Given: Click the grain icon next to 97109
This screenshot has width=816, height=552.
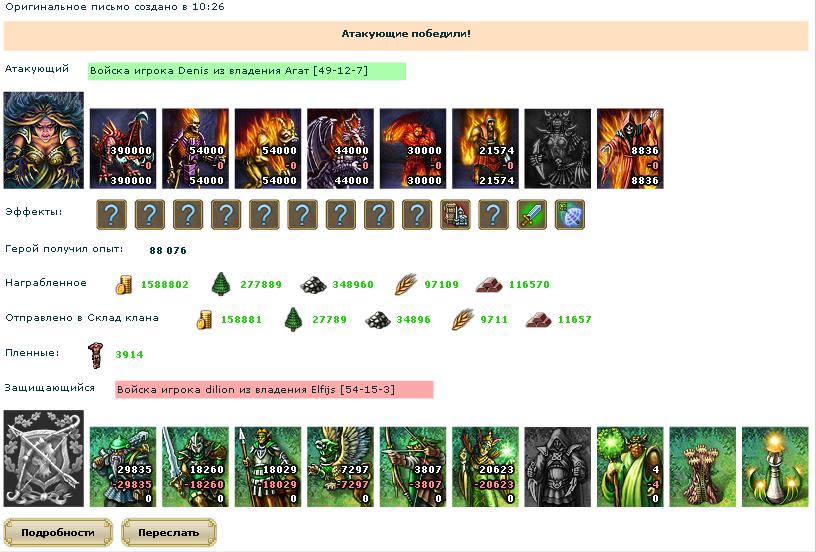Looking at the screenshot, I should point(405,285).
